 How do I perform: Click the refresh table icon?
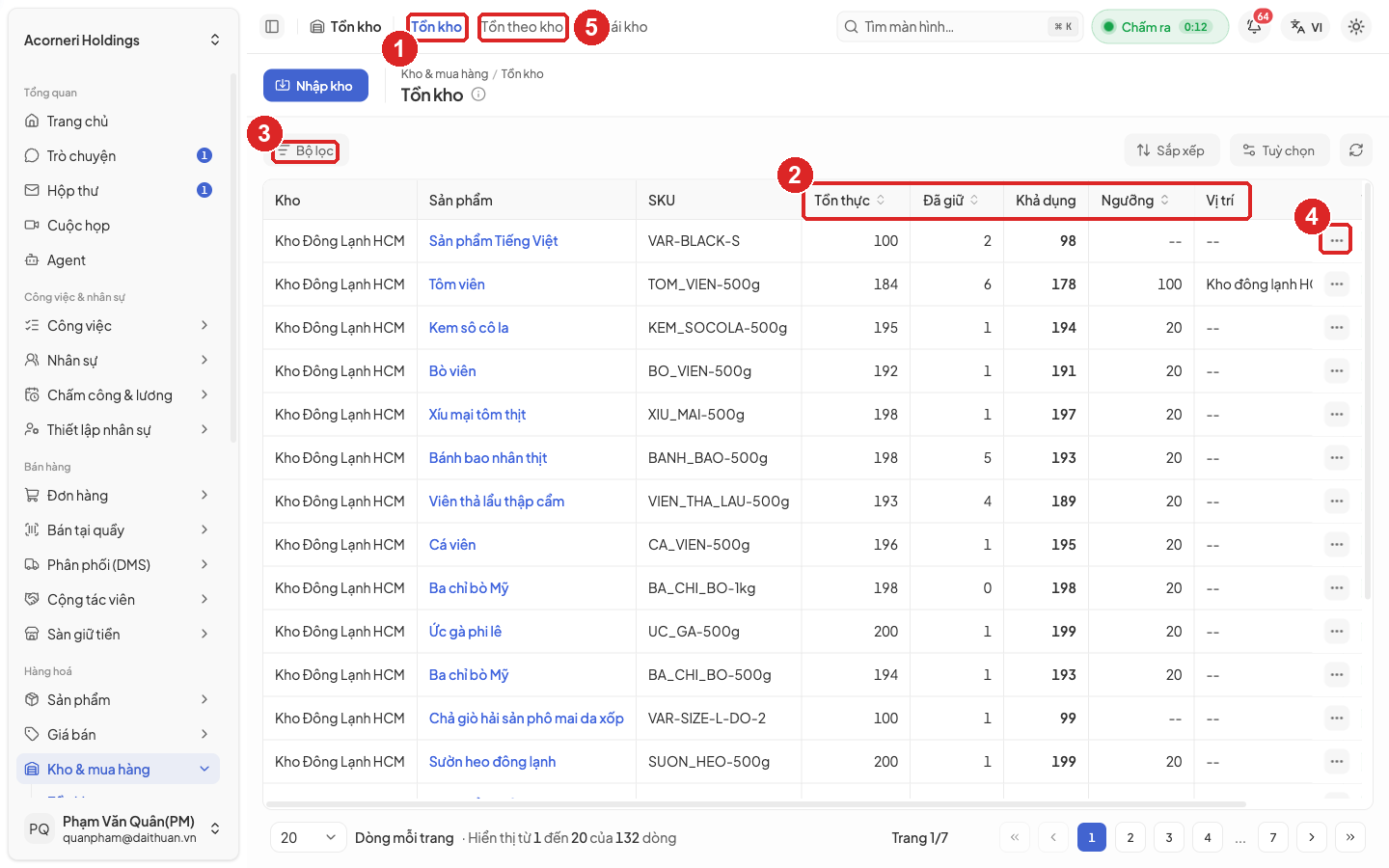click(x=1356, y=150)
